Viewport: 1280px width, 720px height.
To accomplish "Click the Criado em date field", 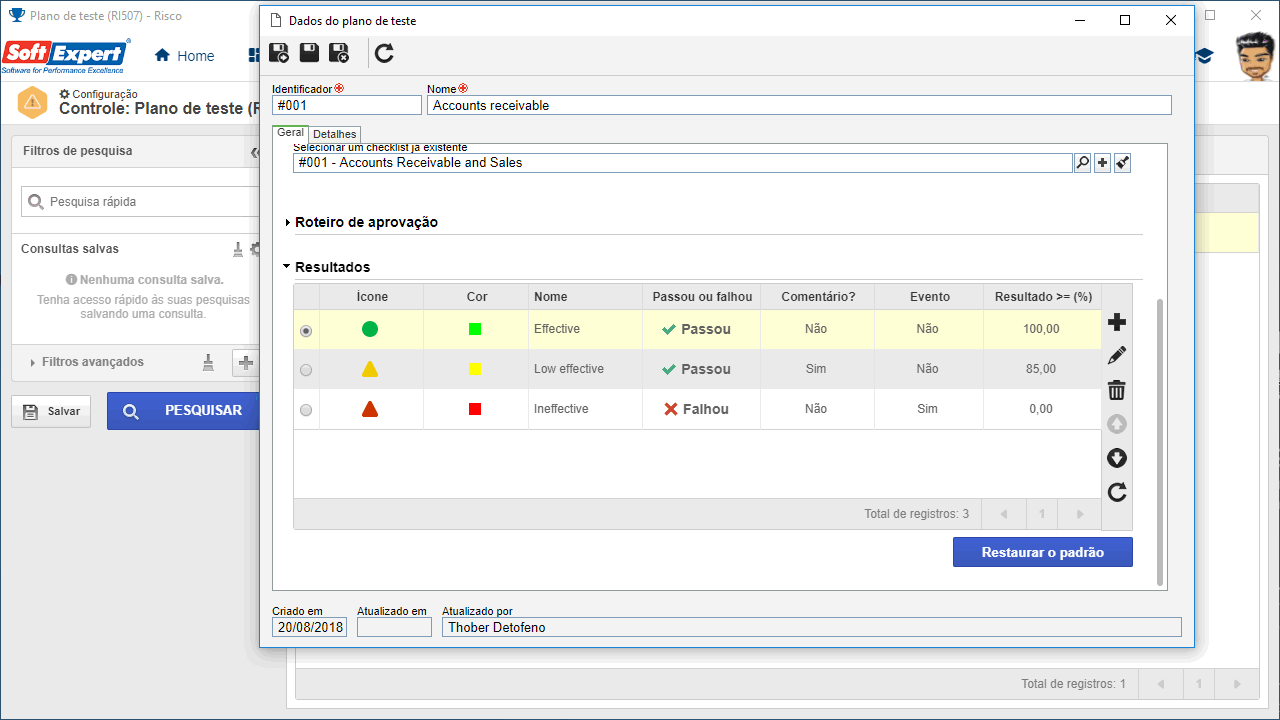I will coord(309,627).
